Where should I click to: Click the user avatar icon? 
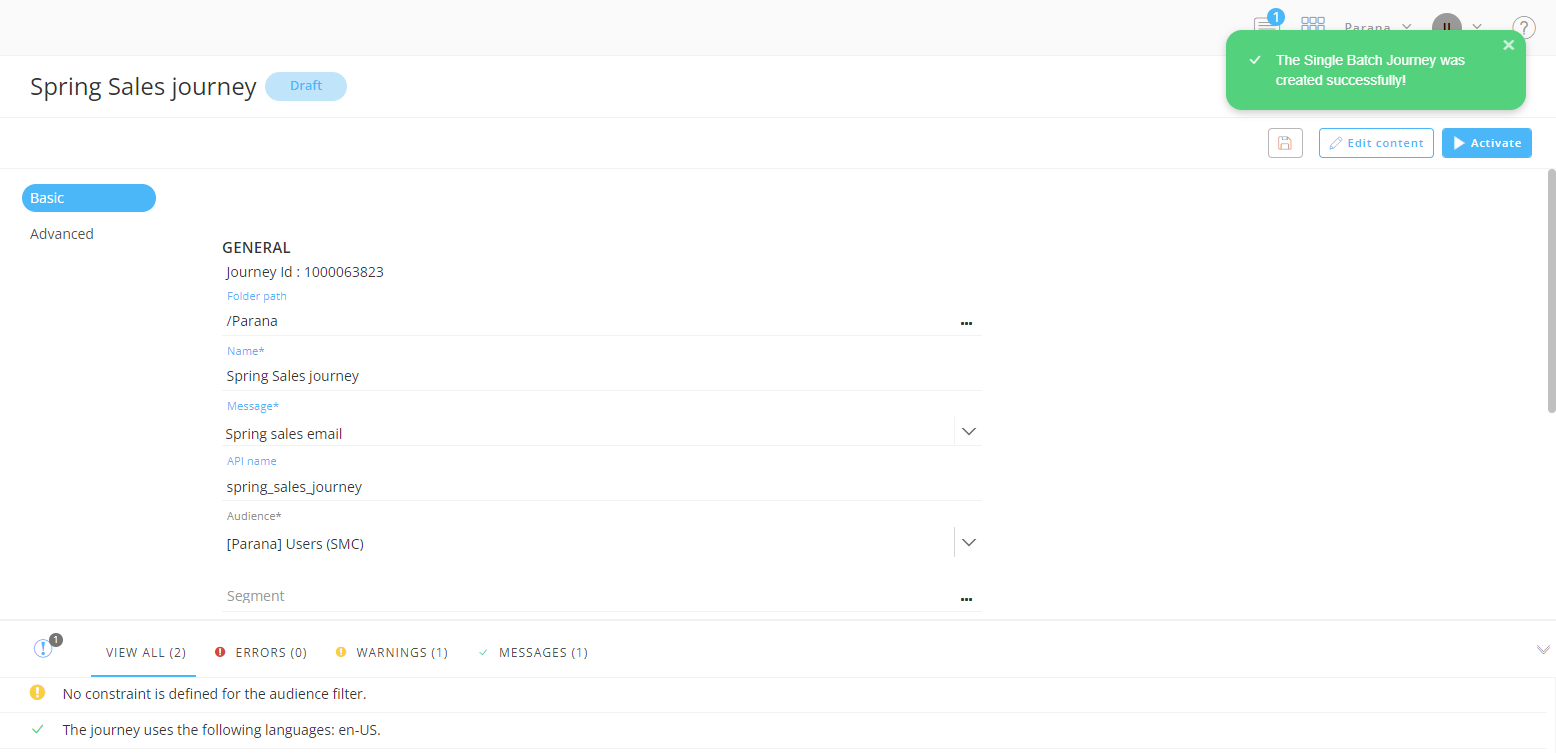click(1446, 27)
